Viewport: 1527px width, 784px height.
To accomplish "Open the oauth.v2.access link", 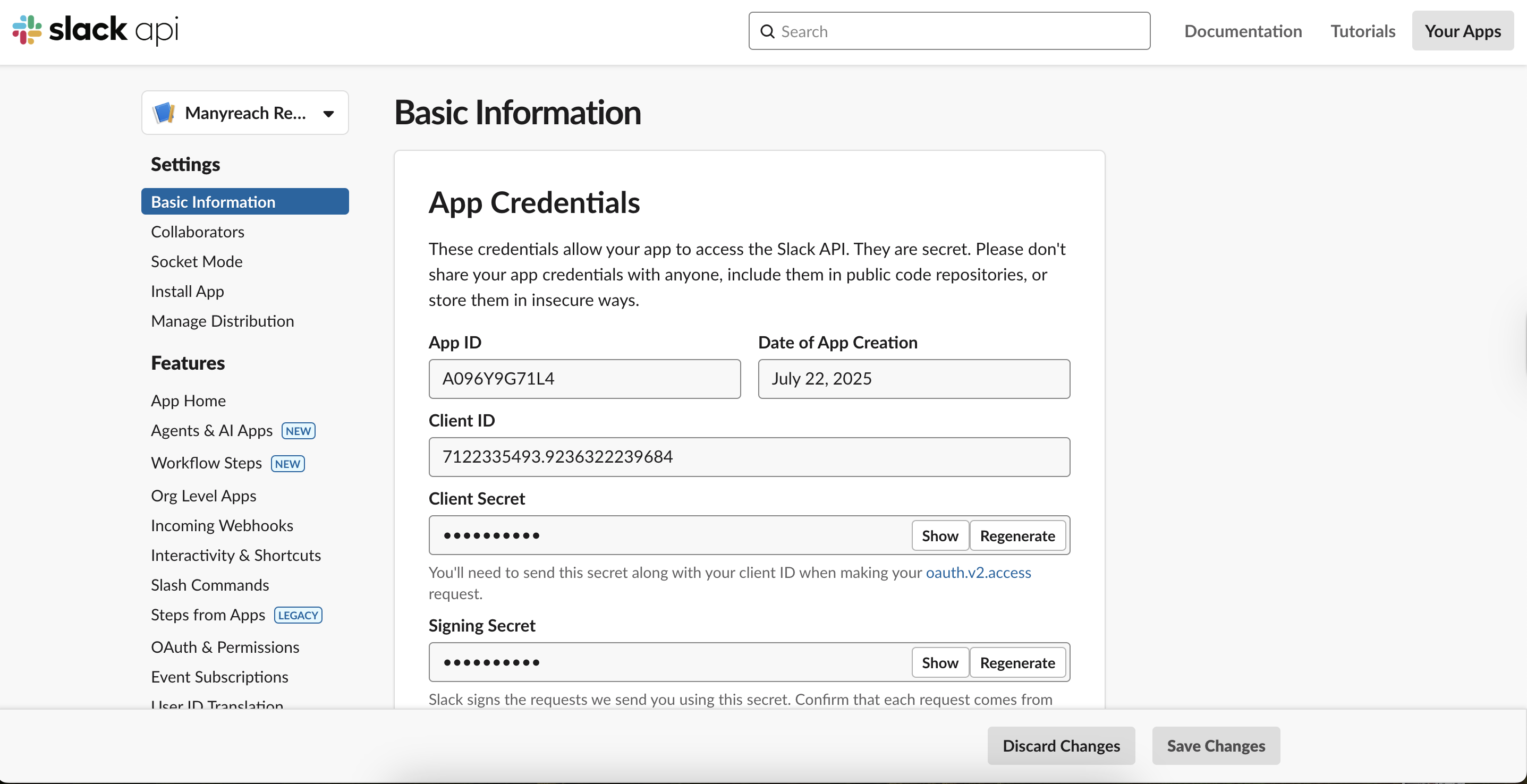I will pyautogui.click(x=978, y=573).
